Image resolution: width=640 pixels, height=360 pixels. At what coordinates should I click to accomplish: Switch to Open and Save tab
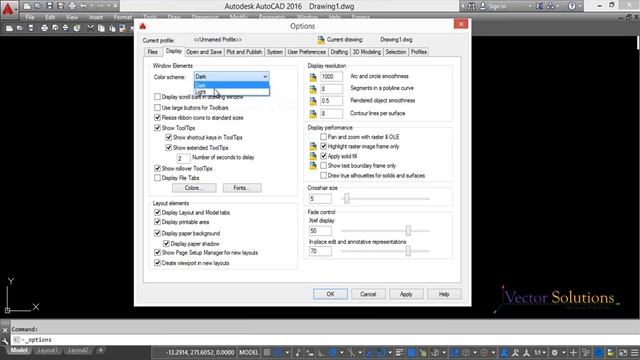pyautogui.click(x=204, y=52)
